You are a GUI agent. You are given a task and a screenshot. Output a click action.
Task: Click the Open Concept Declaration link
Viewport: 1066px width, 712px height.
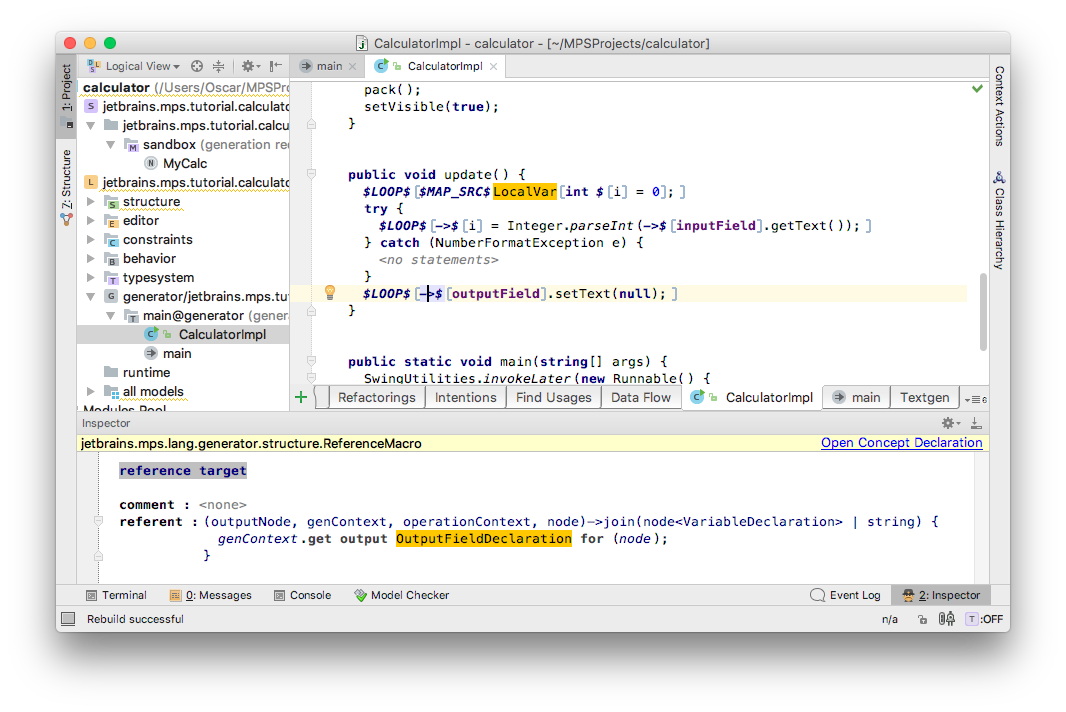(901, 443)
